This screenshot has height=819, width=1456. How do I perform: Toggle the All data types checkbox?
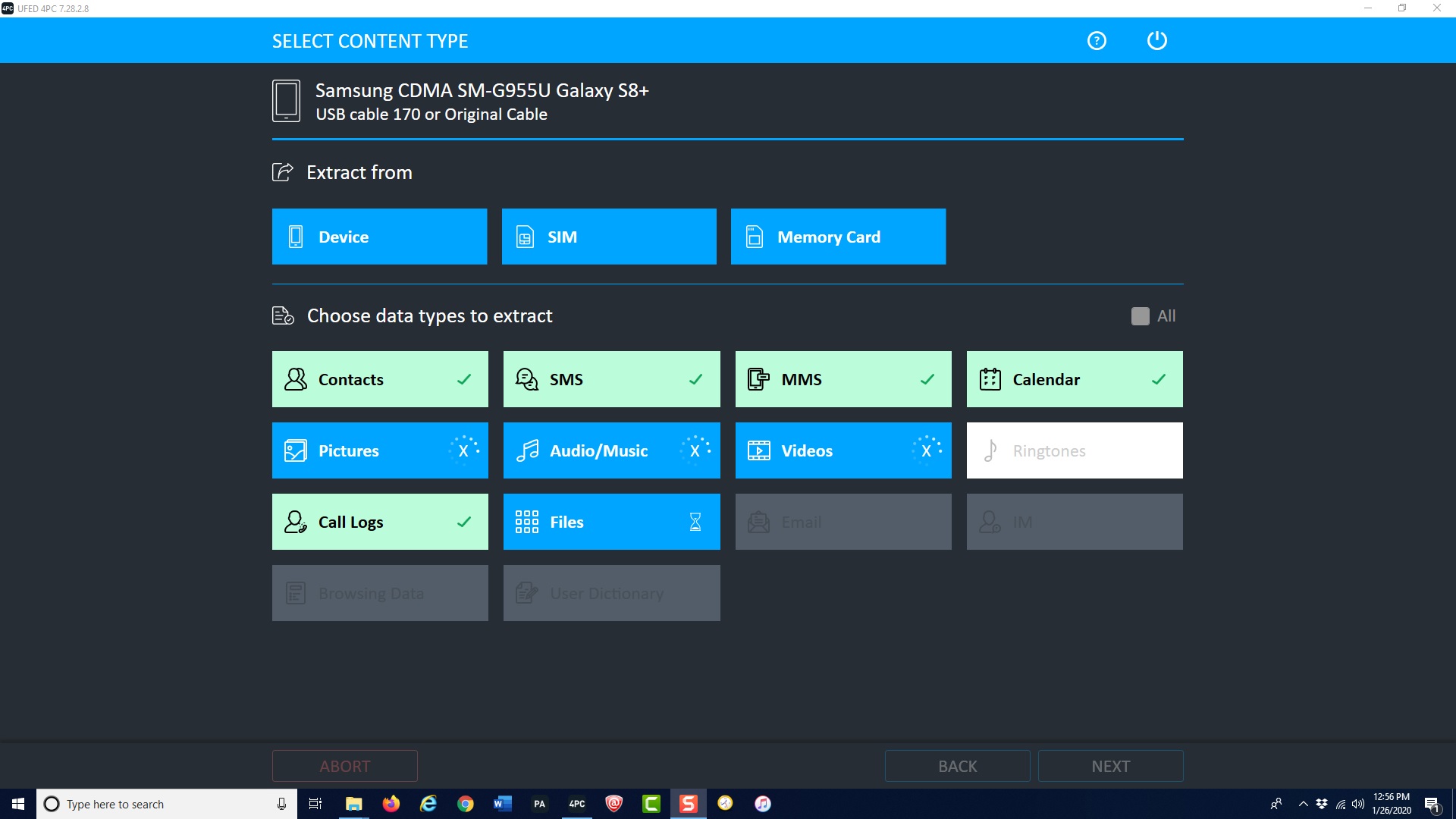[x=1140, y=314]
